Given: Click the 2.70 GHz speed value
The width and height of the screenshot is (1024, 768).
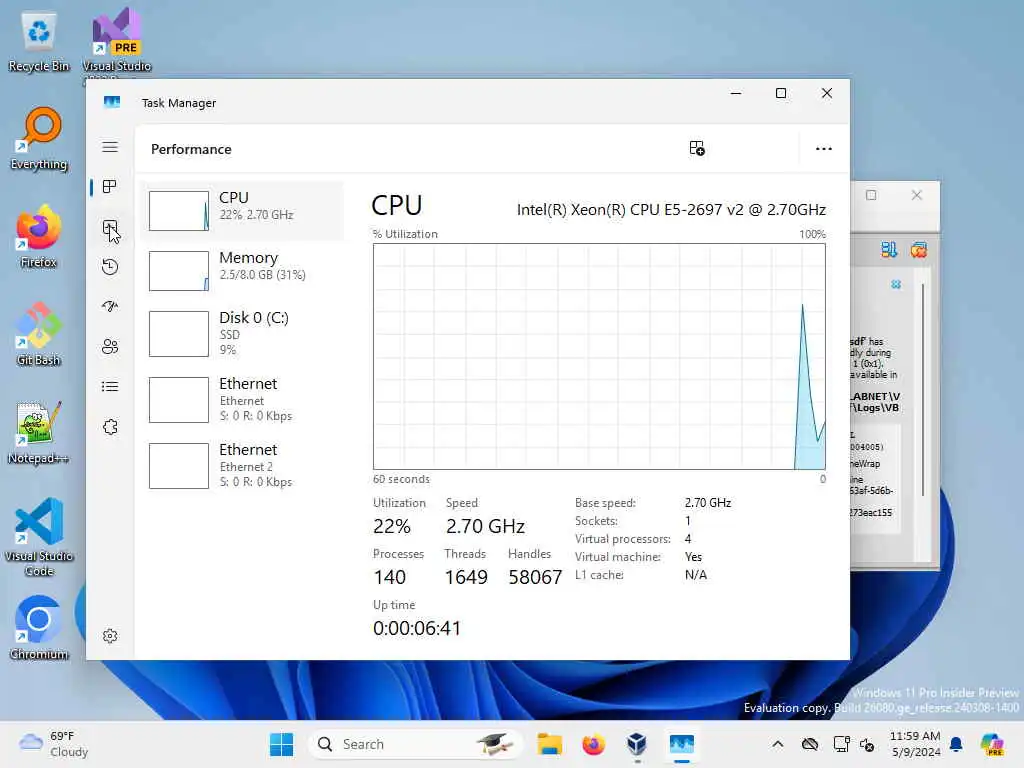Looking at the screenshot, I should 485,526.
